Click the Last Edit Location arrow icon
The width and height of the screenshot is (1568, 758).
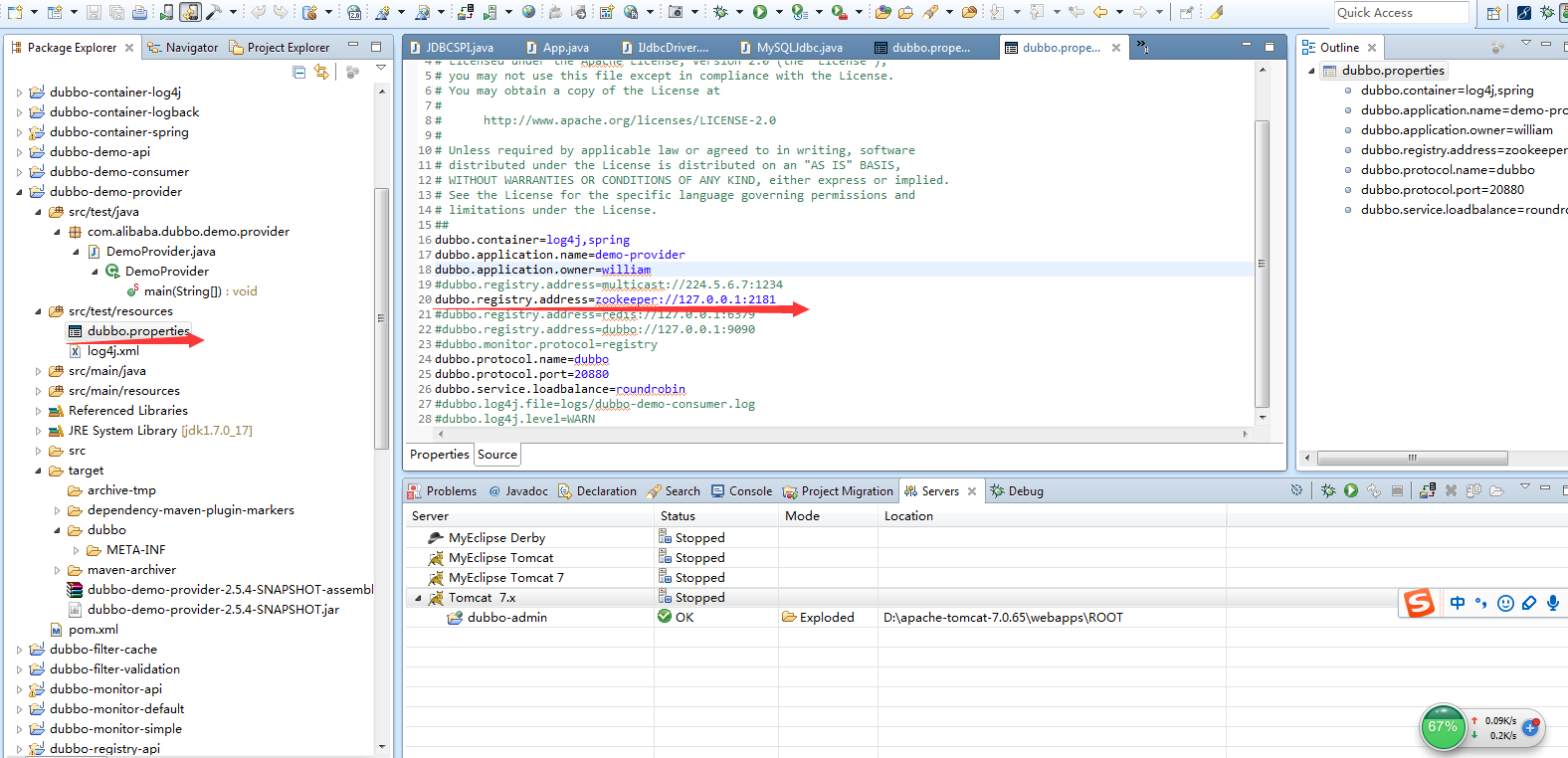pos(1077,12)
